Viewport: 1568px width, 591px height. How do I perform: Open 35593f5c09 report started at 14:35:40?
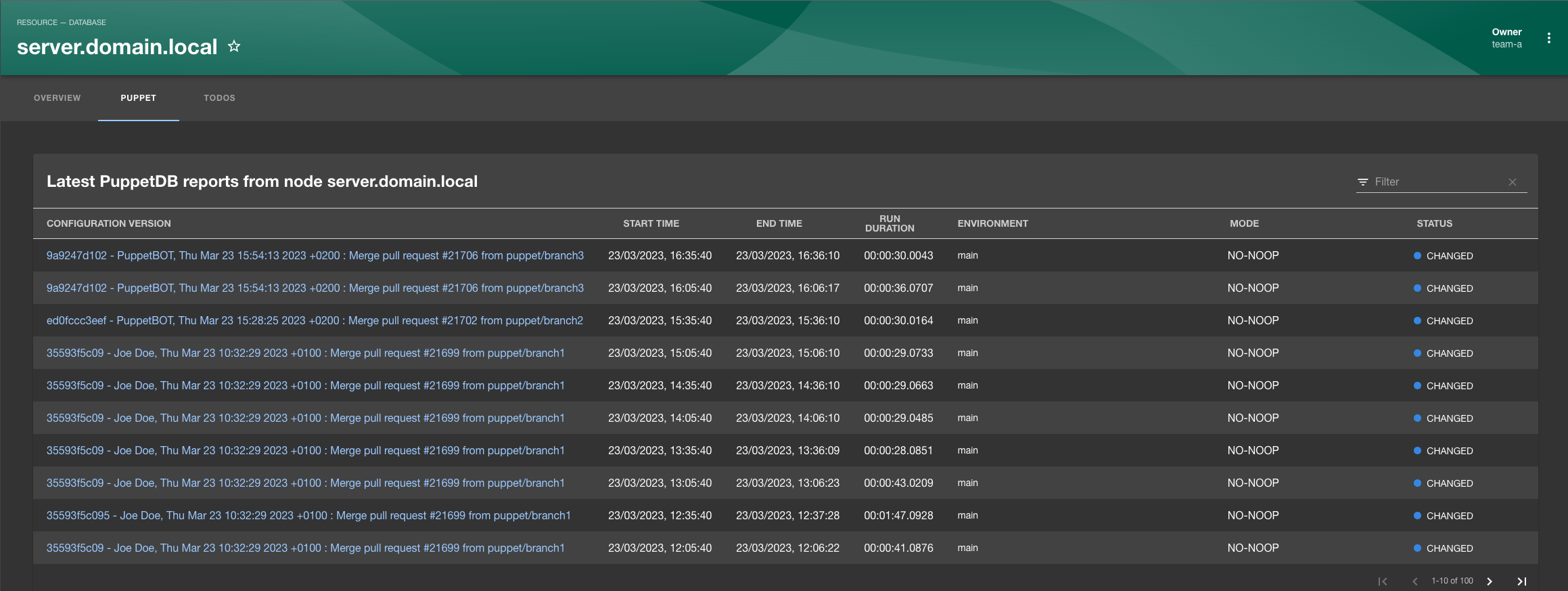click(306, 385)
